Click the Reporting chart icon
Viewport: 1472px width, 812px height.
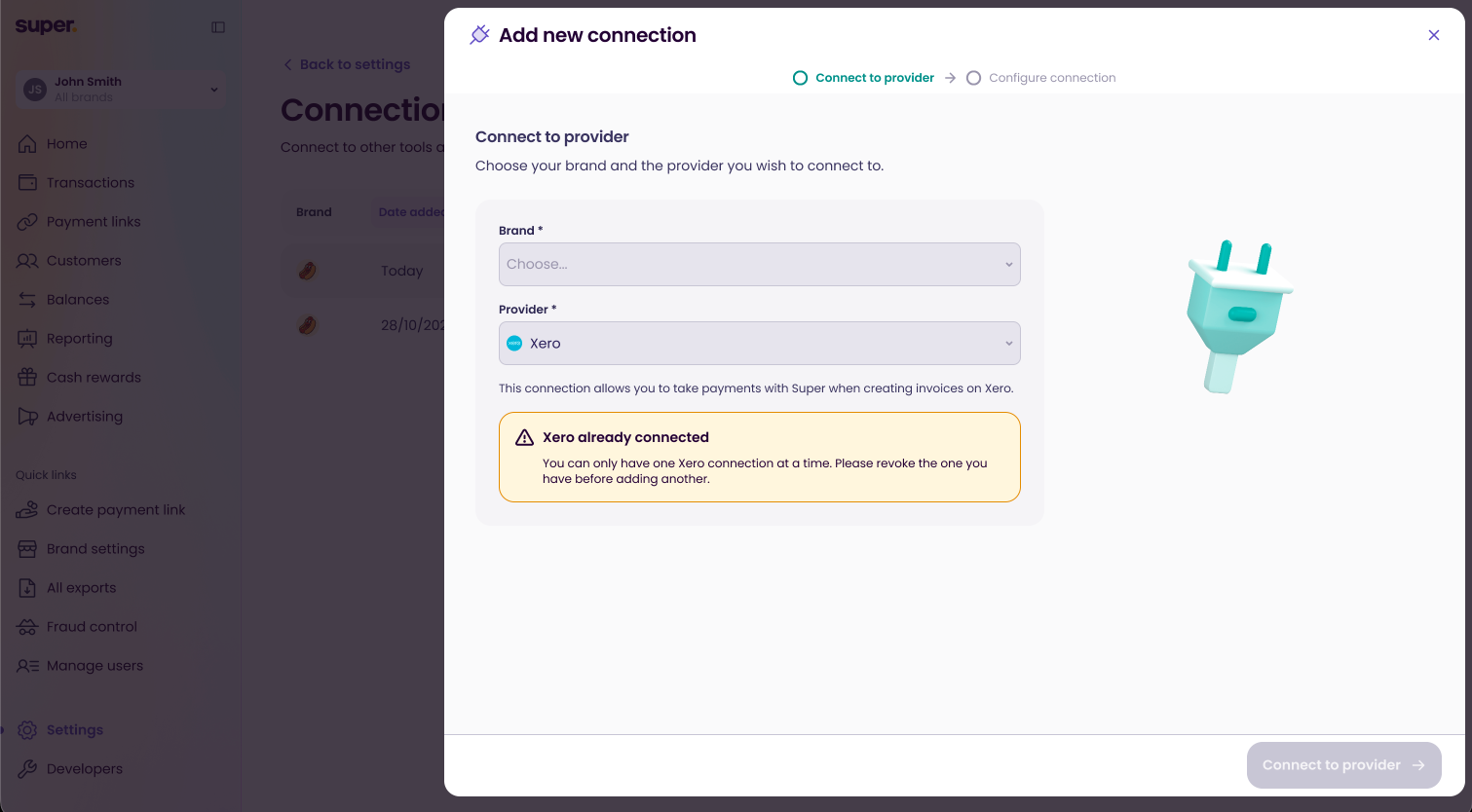27,339
